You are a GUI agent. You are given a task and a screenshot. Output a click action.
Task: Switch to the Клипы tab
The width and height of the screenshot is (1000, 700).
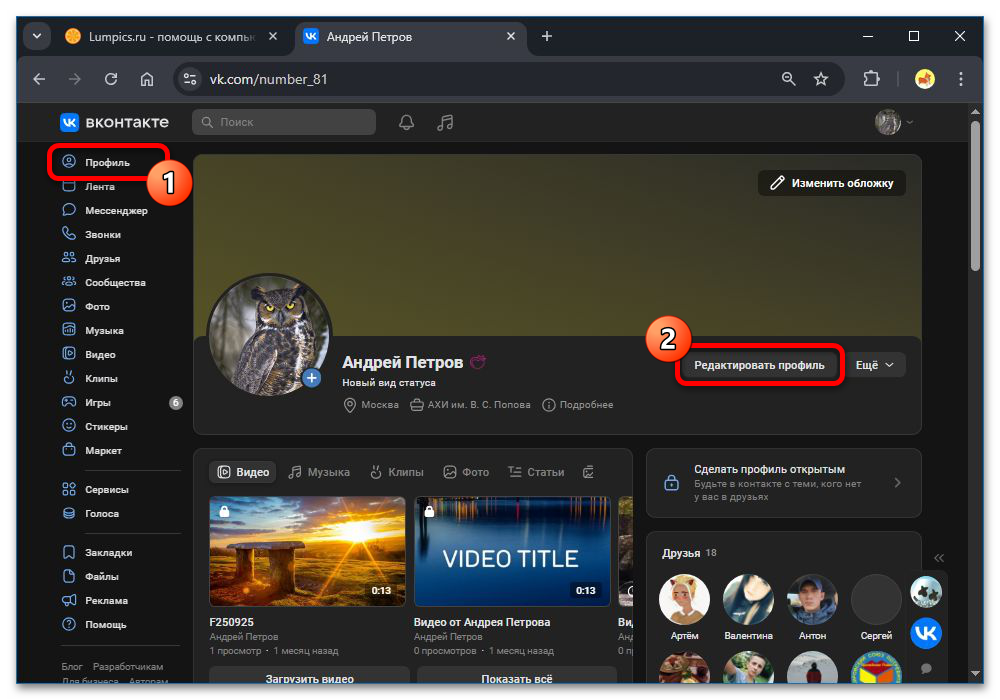pos(397,472)
